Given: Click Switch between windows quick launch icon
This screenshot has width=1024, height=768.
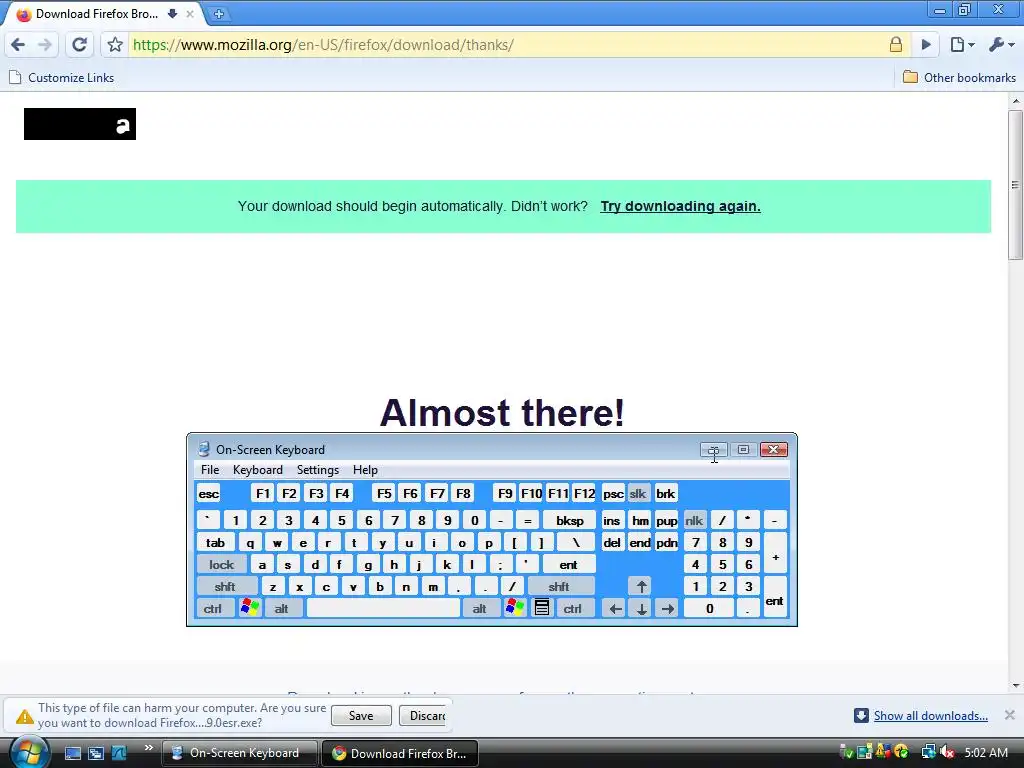Looking at the screenshot, I should [96, 753].
